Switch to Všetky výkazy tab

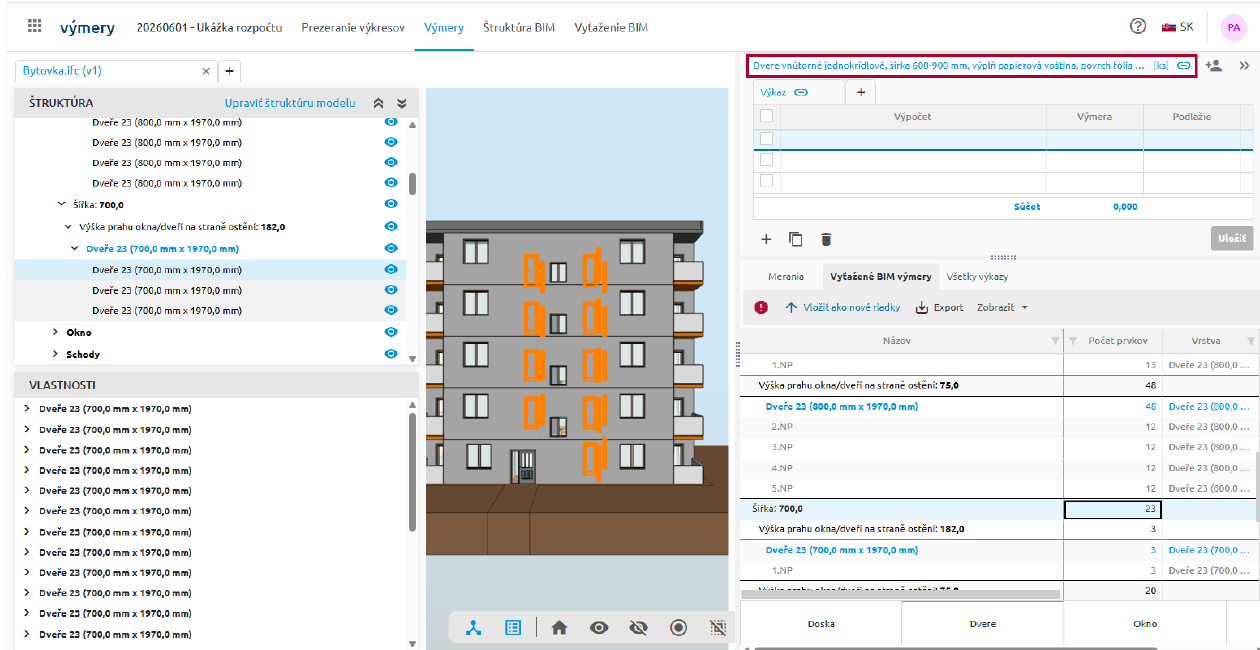tap(977, 276)
